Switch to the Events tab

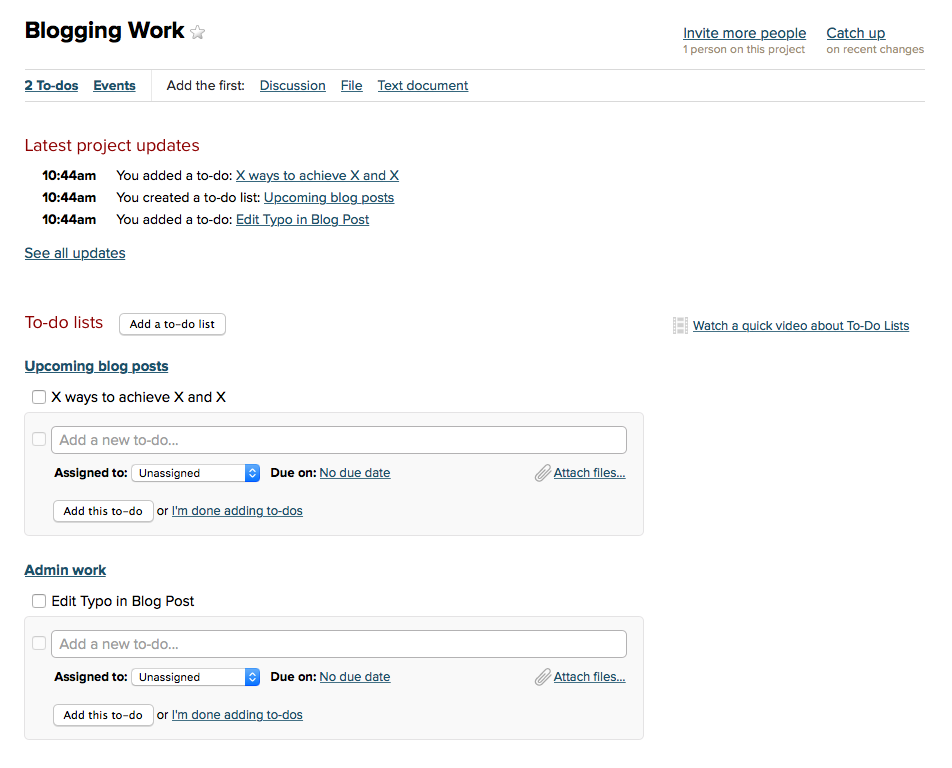tap(114, 86)
